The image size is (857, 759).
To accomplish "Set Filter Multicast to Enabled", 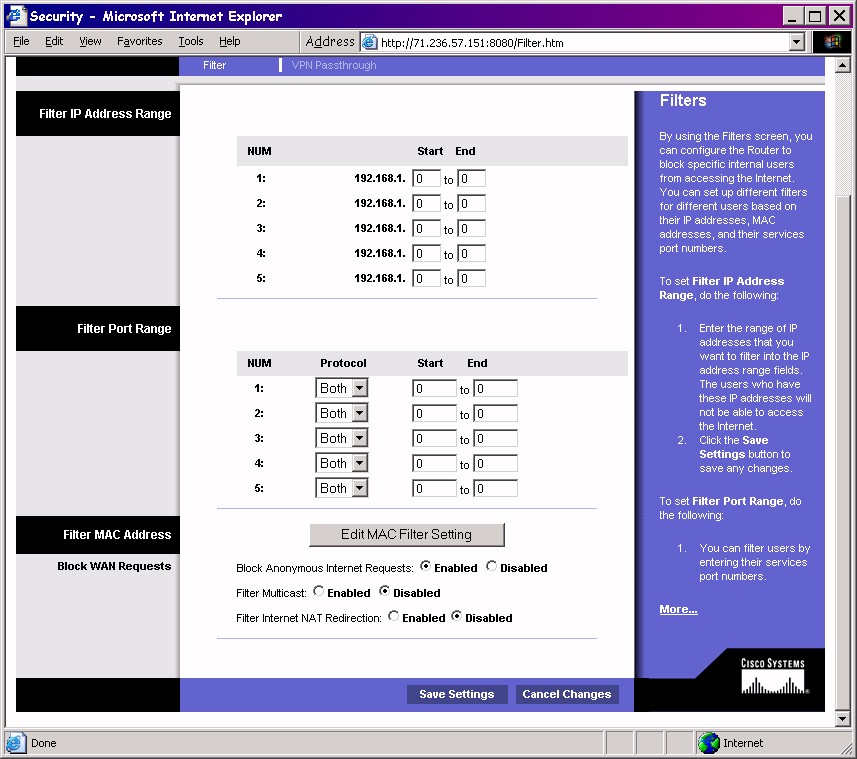I will 319,592.
